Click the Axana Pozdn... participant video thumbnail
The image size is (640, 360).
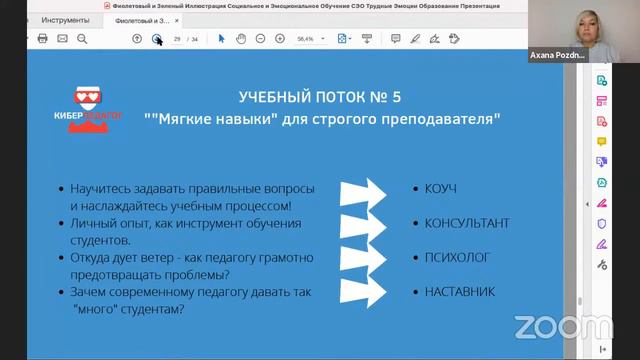pyautogui.click(x=584, y=31)
